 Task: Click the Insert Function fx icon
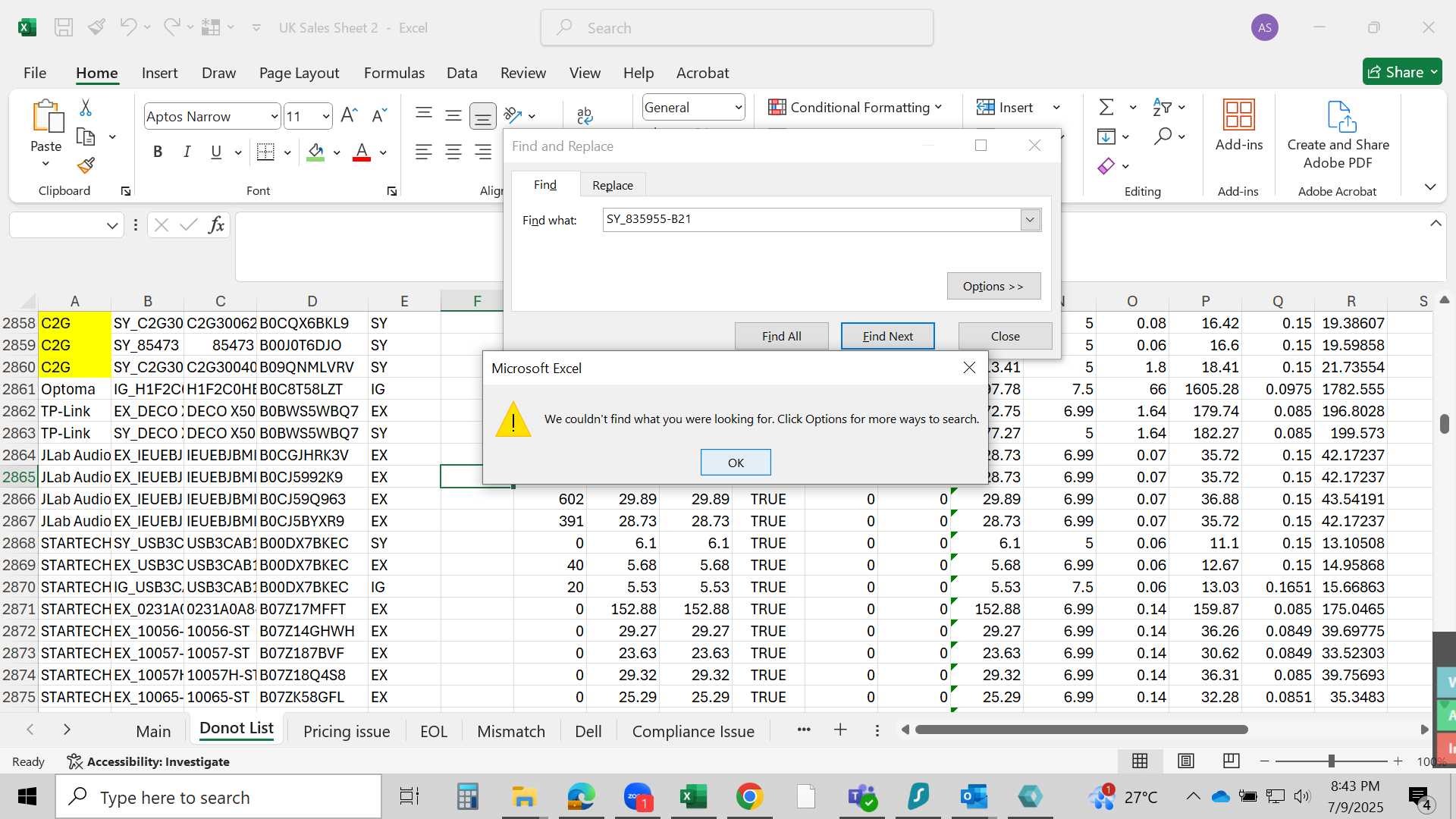pyautogui.click(x=216, y=224)
